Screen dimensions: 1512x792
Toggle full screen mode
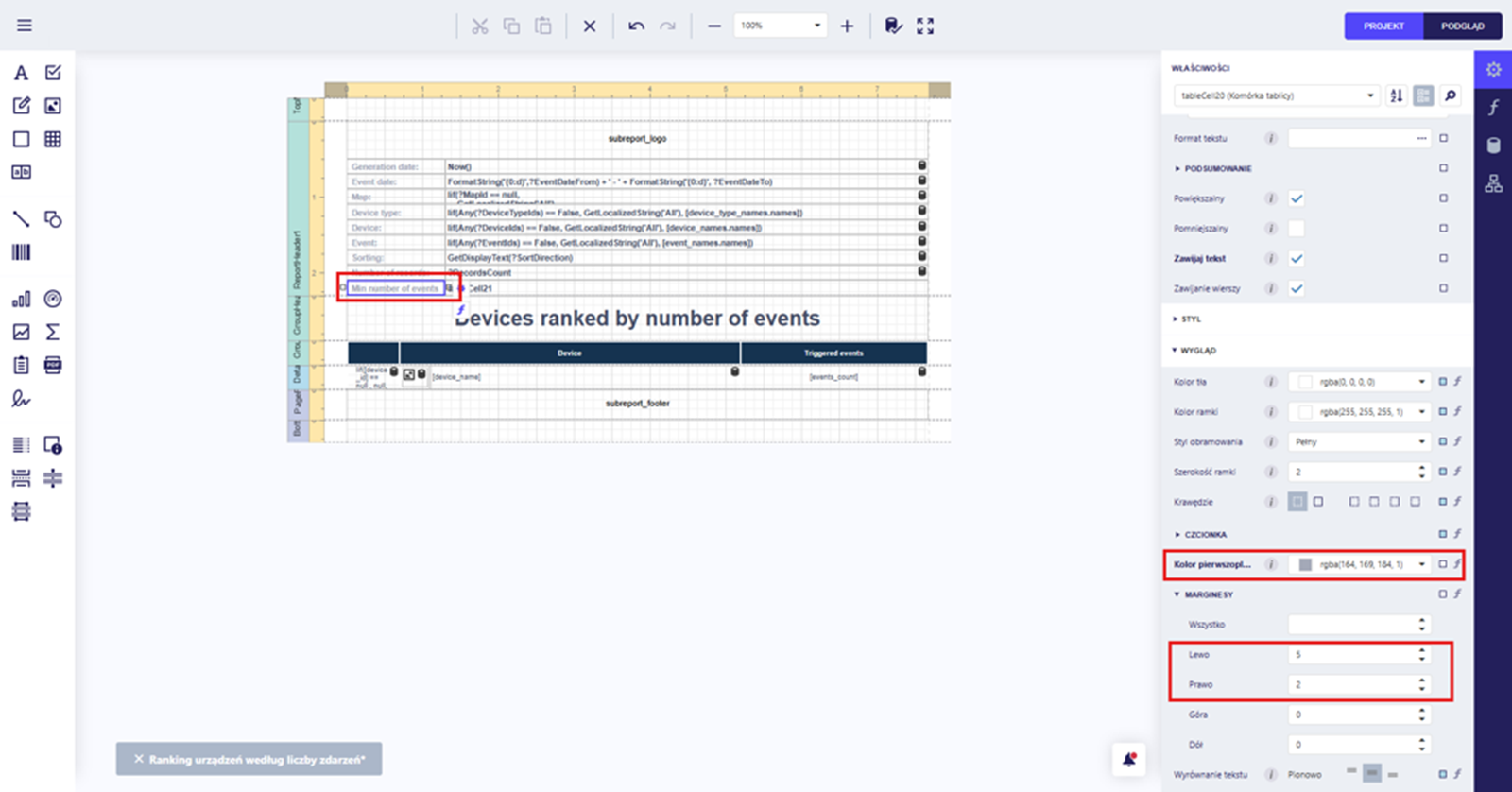[x=925, y=26]
